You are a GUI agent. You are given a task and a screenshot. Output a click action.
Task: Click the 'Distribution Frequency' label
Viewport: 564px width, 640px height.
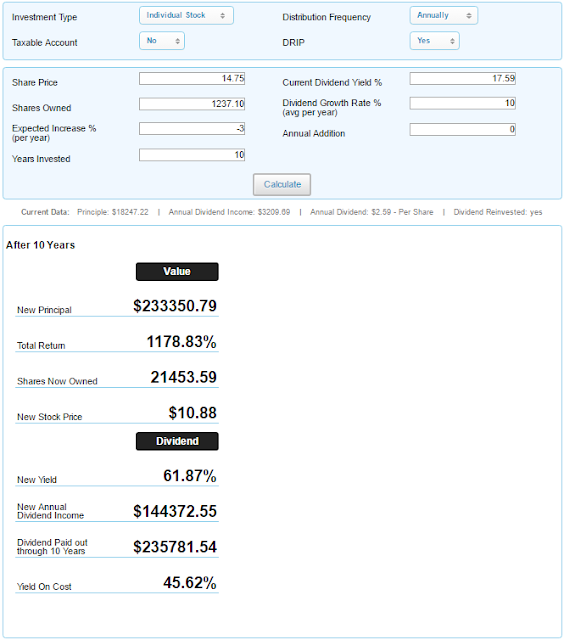tap(326, 17)
